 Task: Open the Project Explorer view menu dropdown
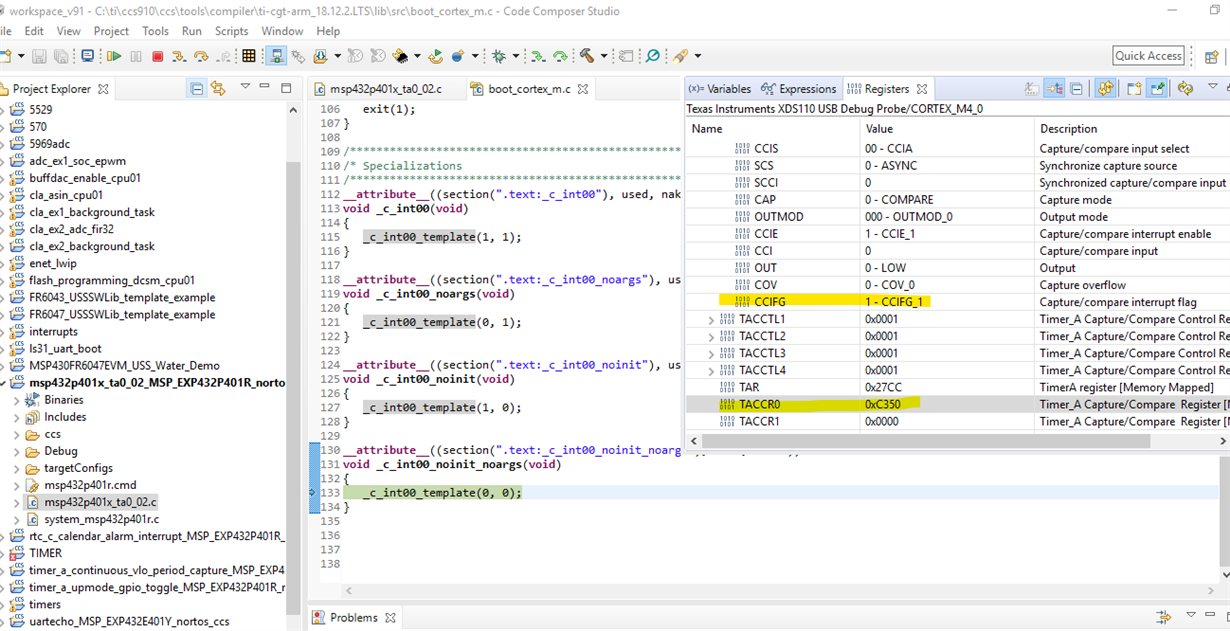point(245,88)
